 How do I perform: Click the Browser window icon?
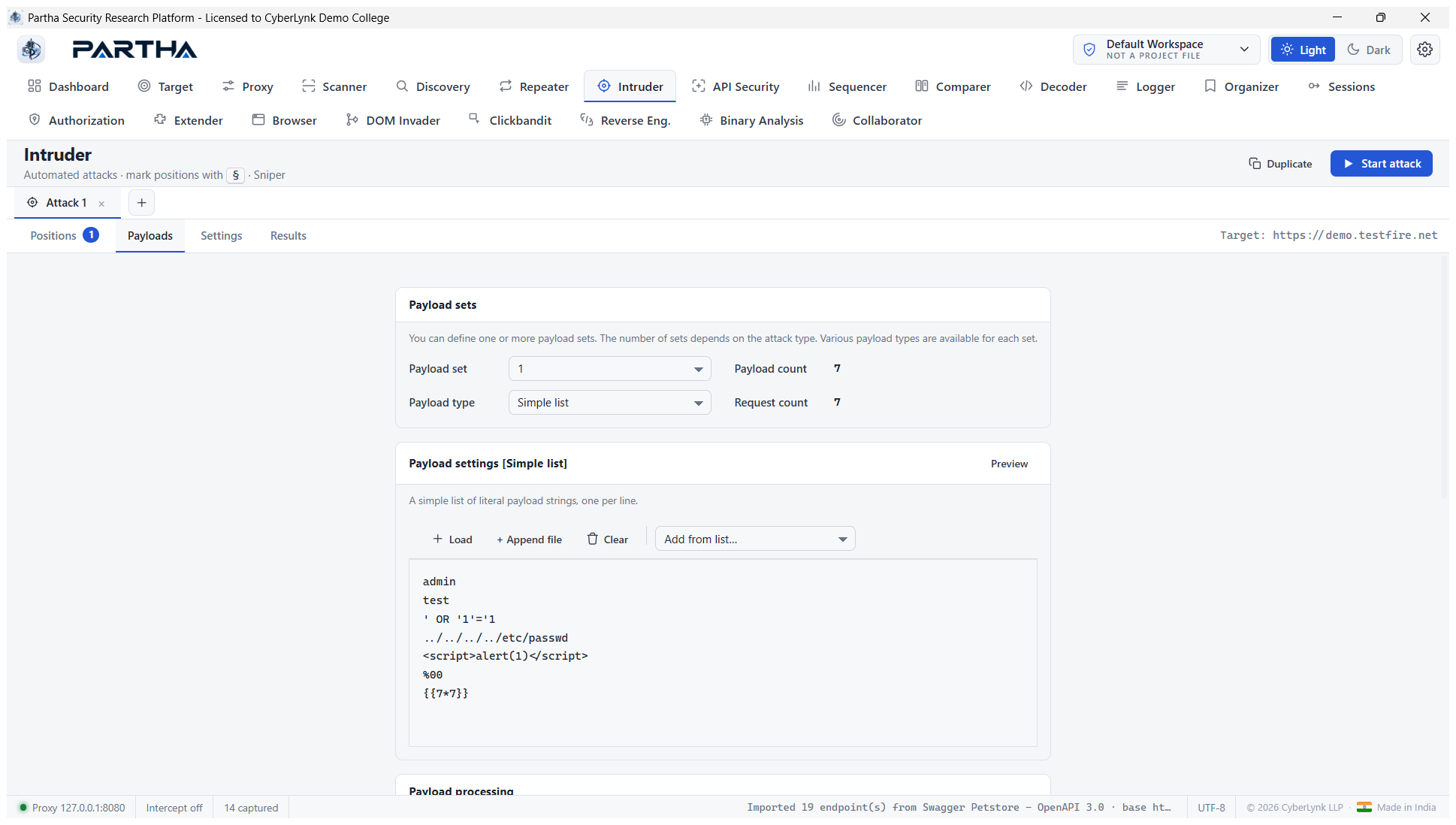(x=258, y=120)
